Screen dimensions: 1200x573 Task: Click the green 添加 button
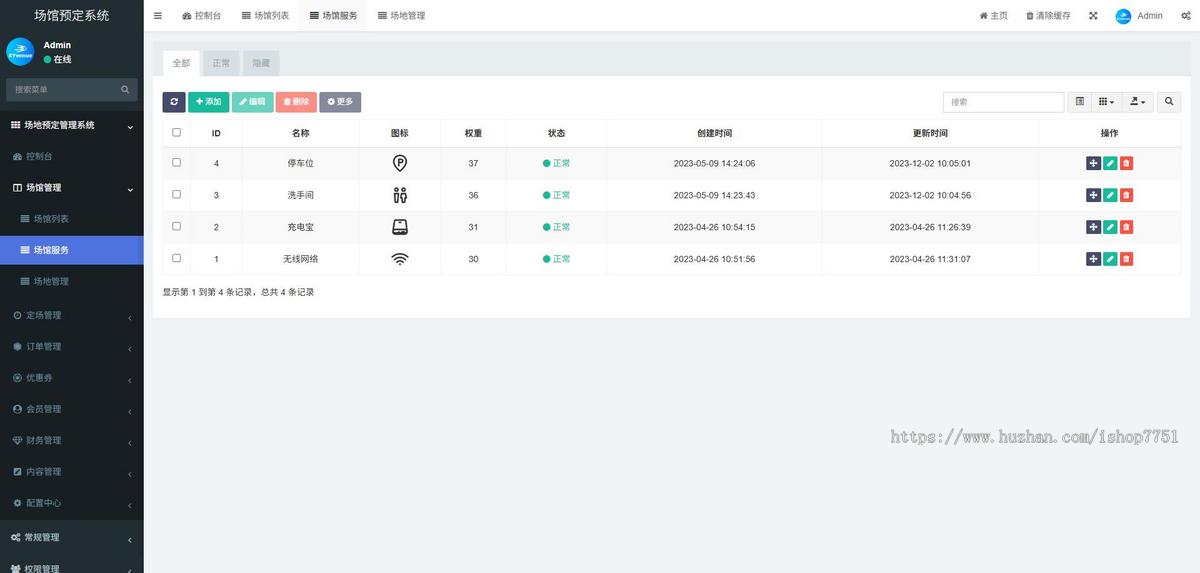(x=208, y=102)
